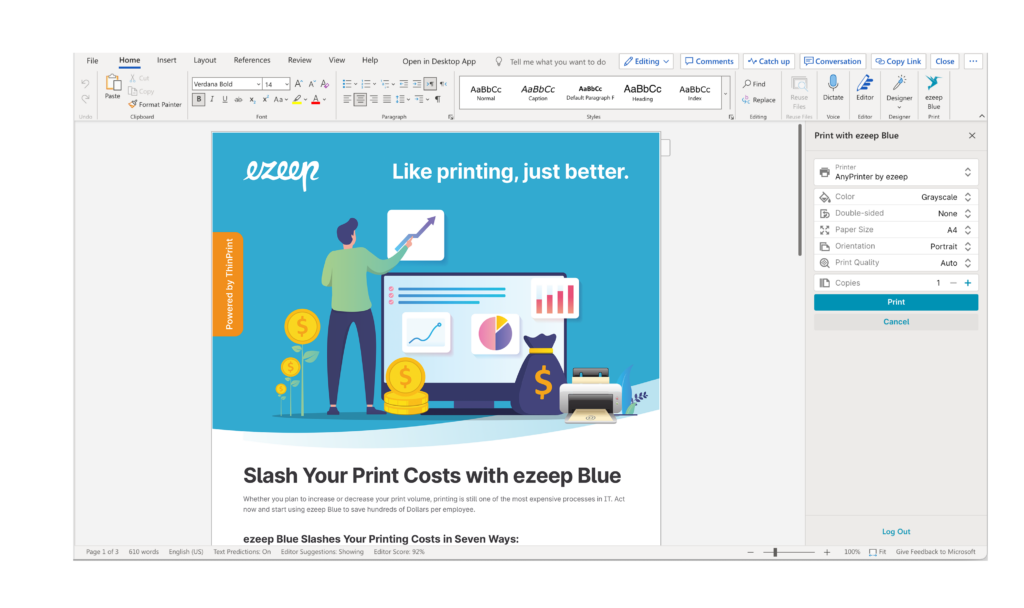Image resolution: width=1024 pixels, height=608 pixels.
Task: Toggle center alignment
Action: 360,100
